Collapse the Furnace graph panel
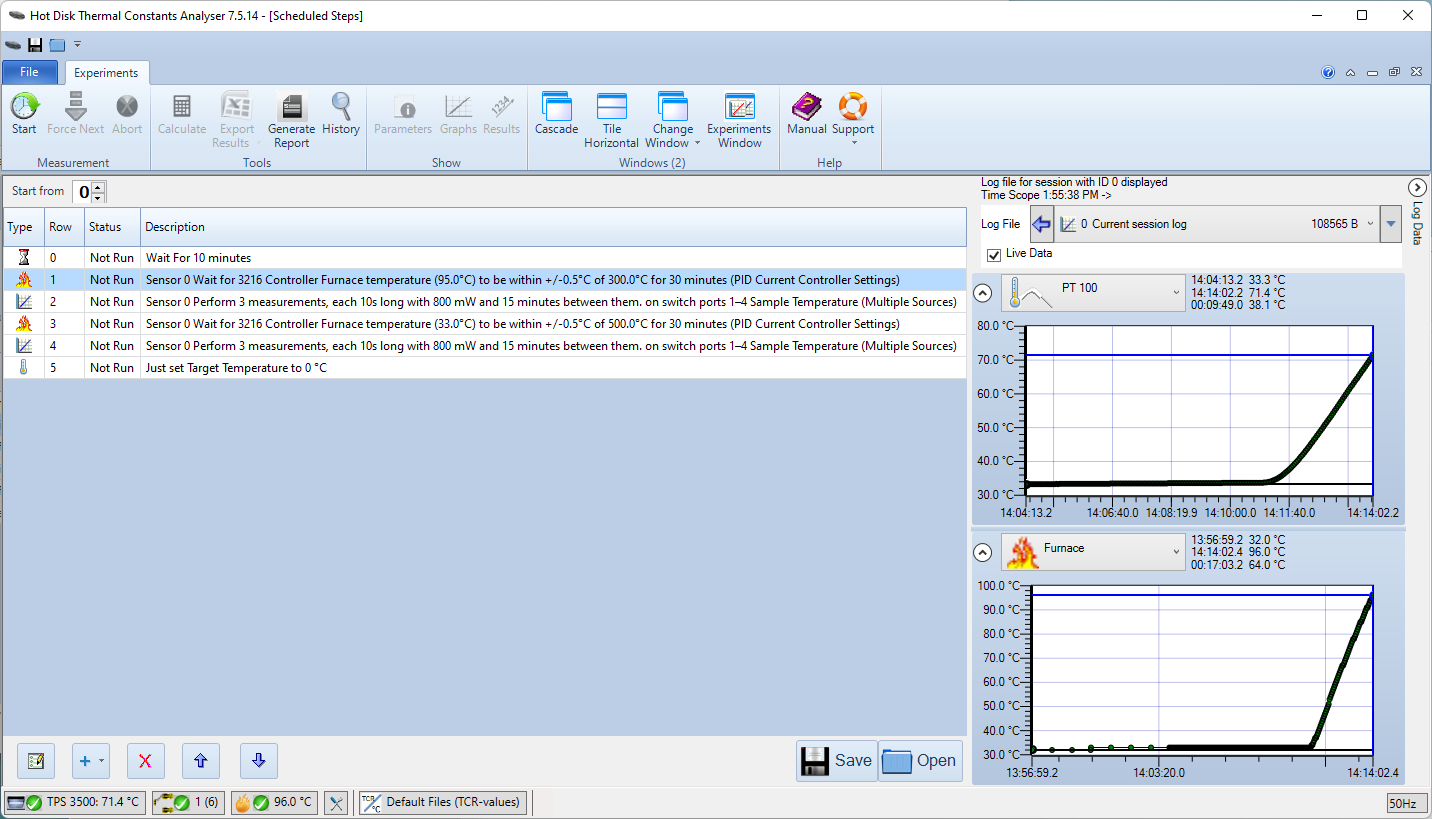This screenshot has height=819, width=1432. (x=983, y=552)
